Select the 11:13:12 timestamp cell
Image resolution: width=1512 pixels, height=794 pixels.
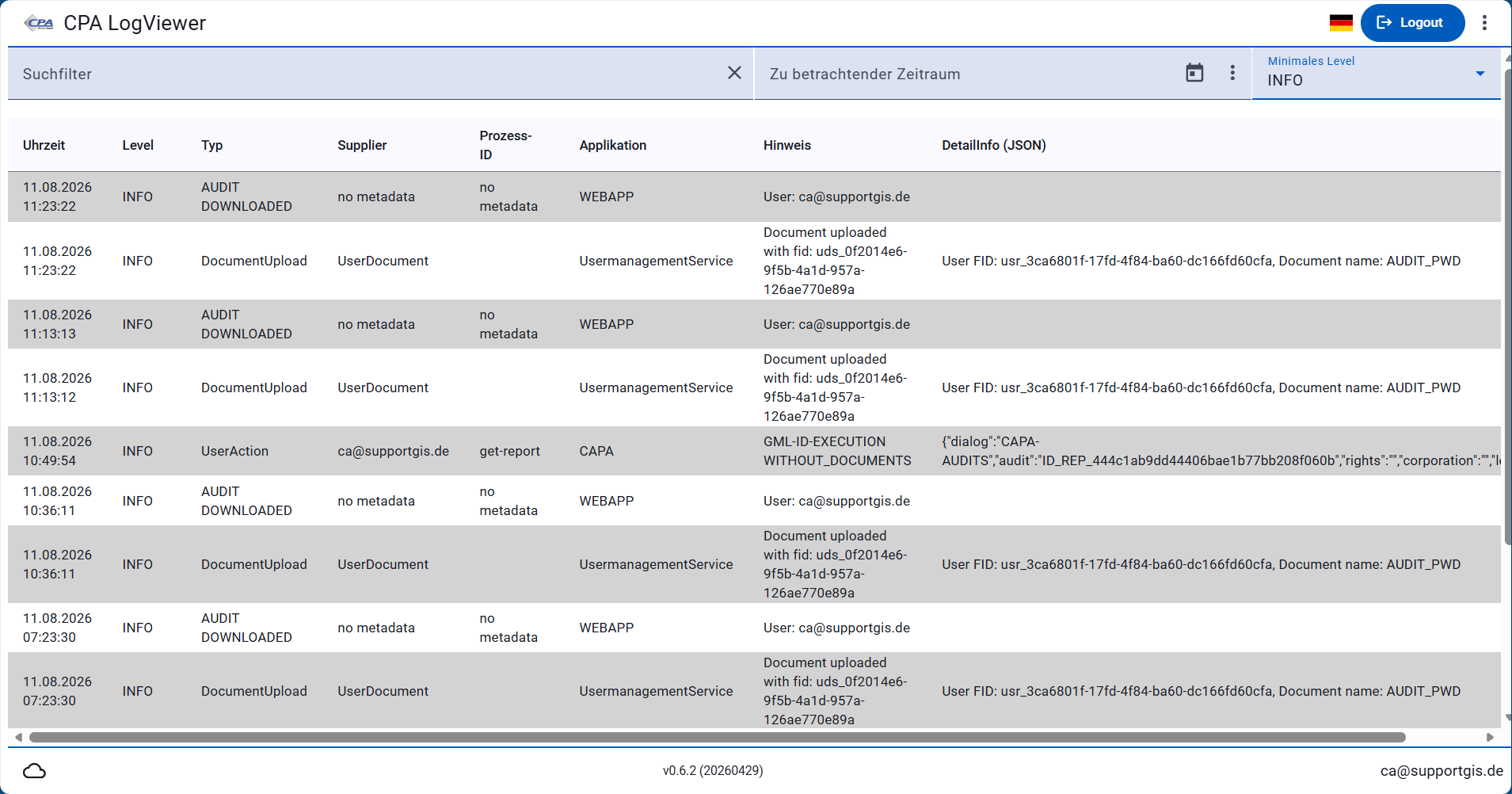57,387
